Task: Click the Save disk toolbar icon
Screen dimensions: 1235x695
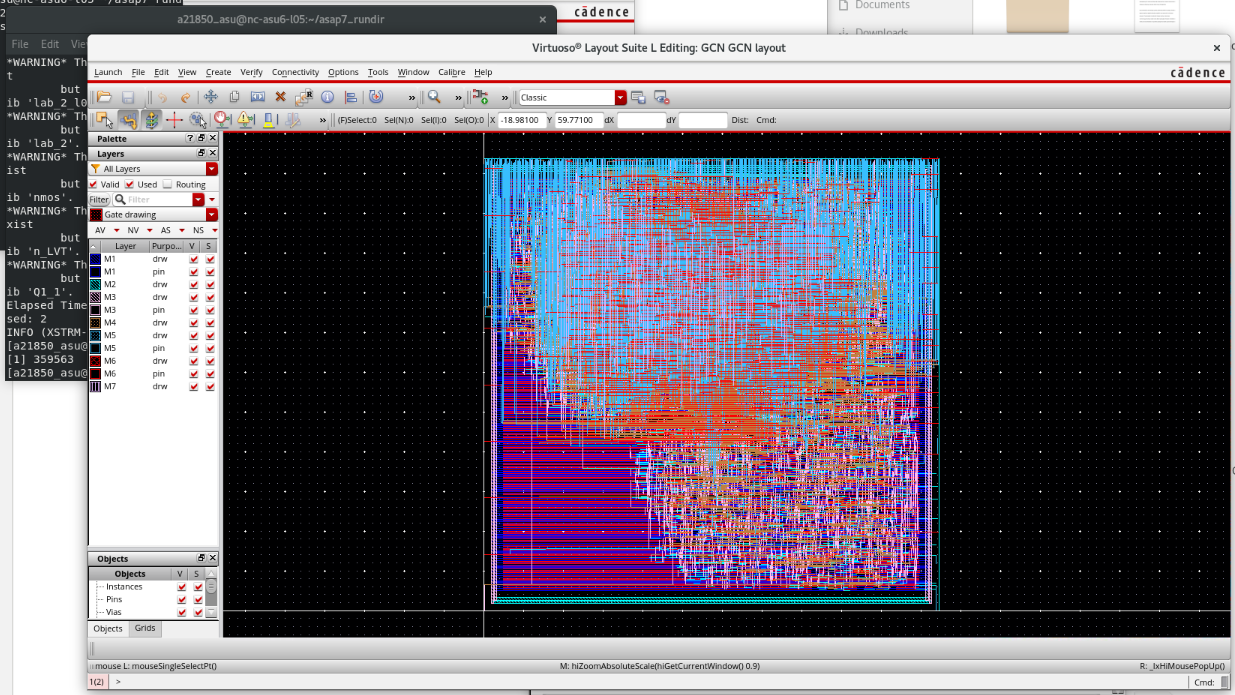Action: coord(128,97)
